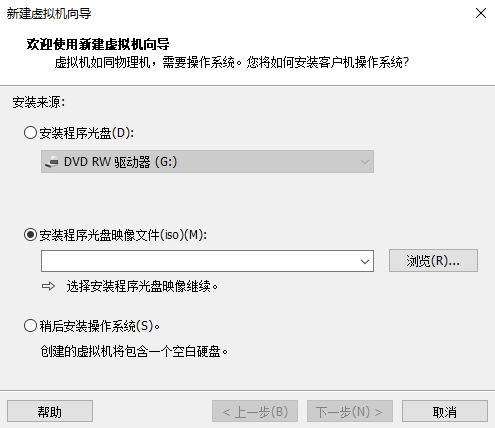Select the 安装程序光盘映像文件(iso) radio option

(30, 235)
